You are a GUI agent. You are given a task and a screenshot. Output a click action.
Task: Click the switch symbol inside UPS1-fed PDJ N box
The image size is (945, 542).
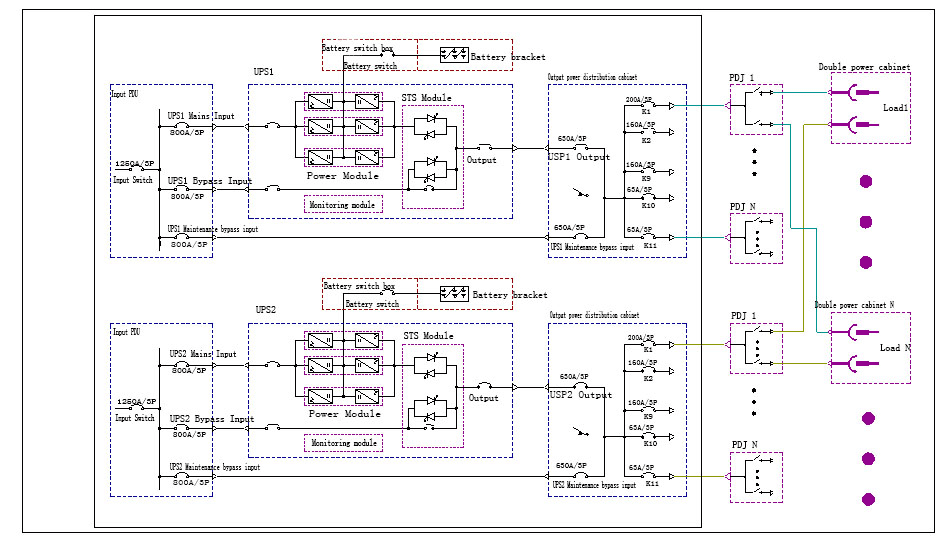[x=758, y=238]
